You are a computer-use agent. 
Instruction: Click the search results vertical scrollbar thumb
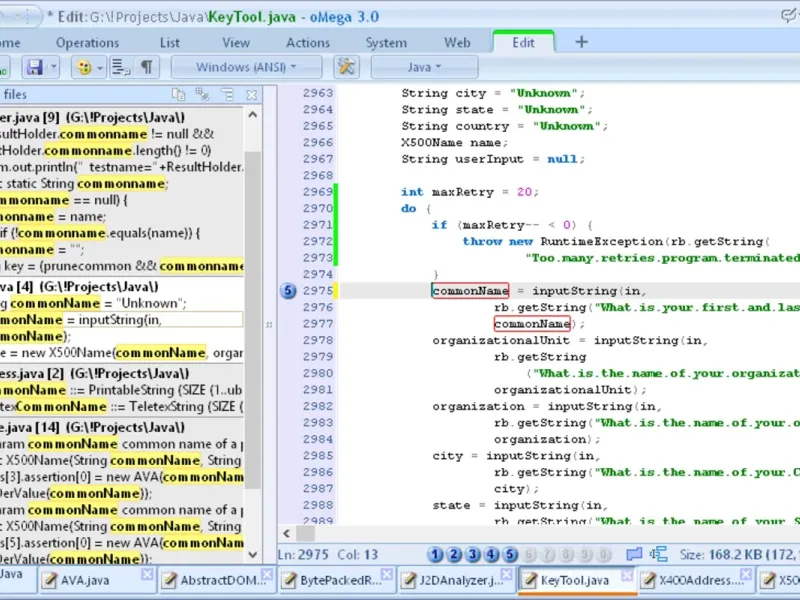coord(253,320)
